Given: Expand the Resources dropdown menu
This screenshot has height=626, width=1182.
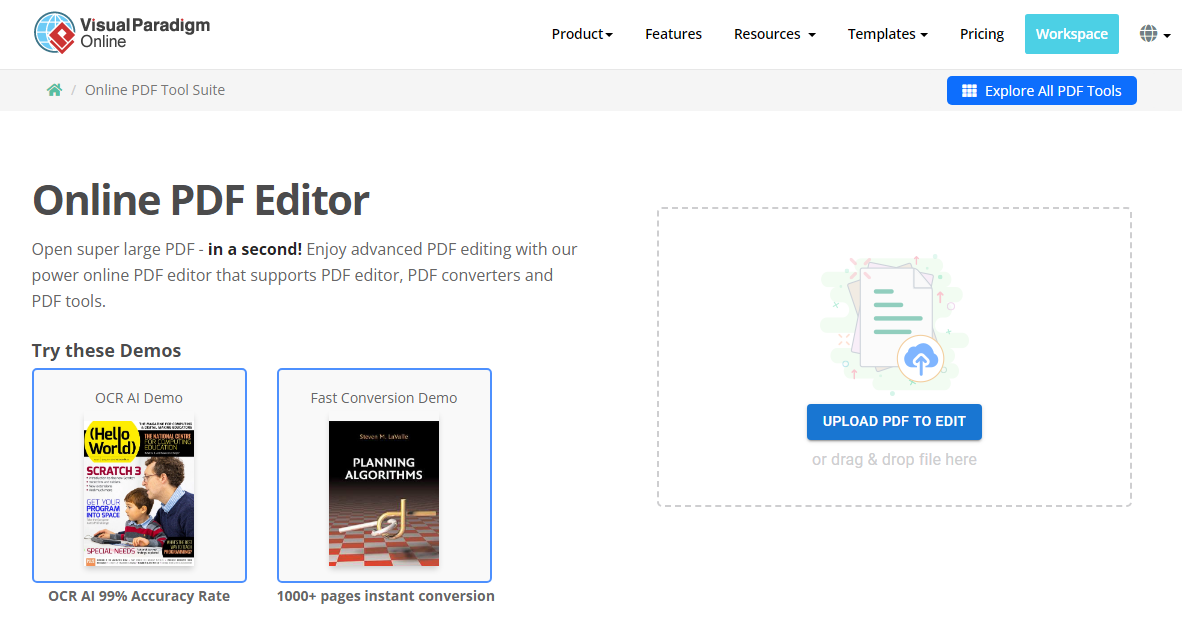Looking at the screenshot, I should (774, 34).
